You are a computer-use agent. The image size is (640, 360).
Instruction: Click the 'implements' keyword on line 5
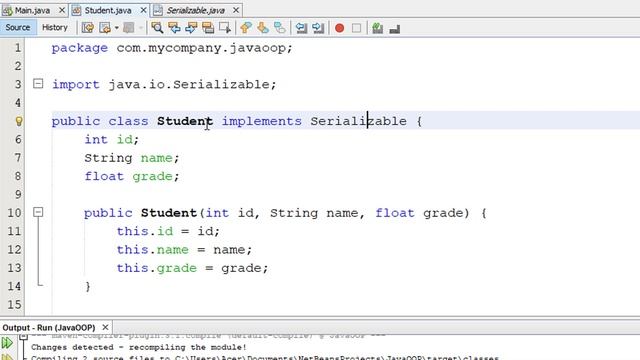(x=262, y=121)
